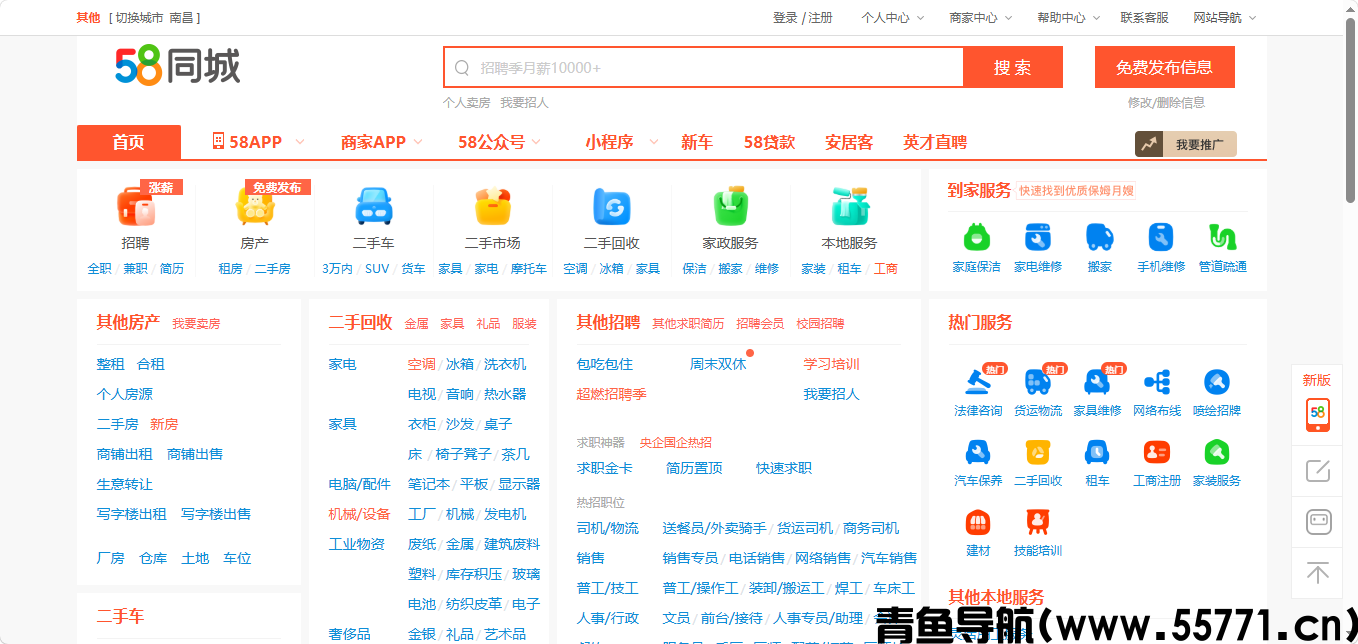Viewport: 1358px width, 644px height.
Task: Open the 登录 link
Action: coord(785,18)
